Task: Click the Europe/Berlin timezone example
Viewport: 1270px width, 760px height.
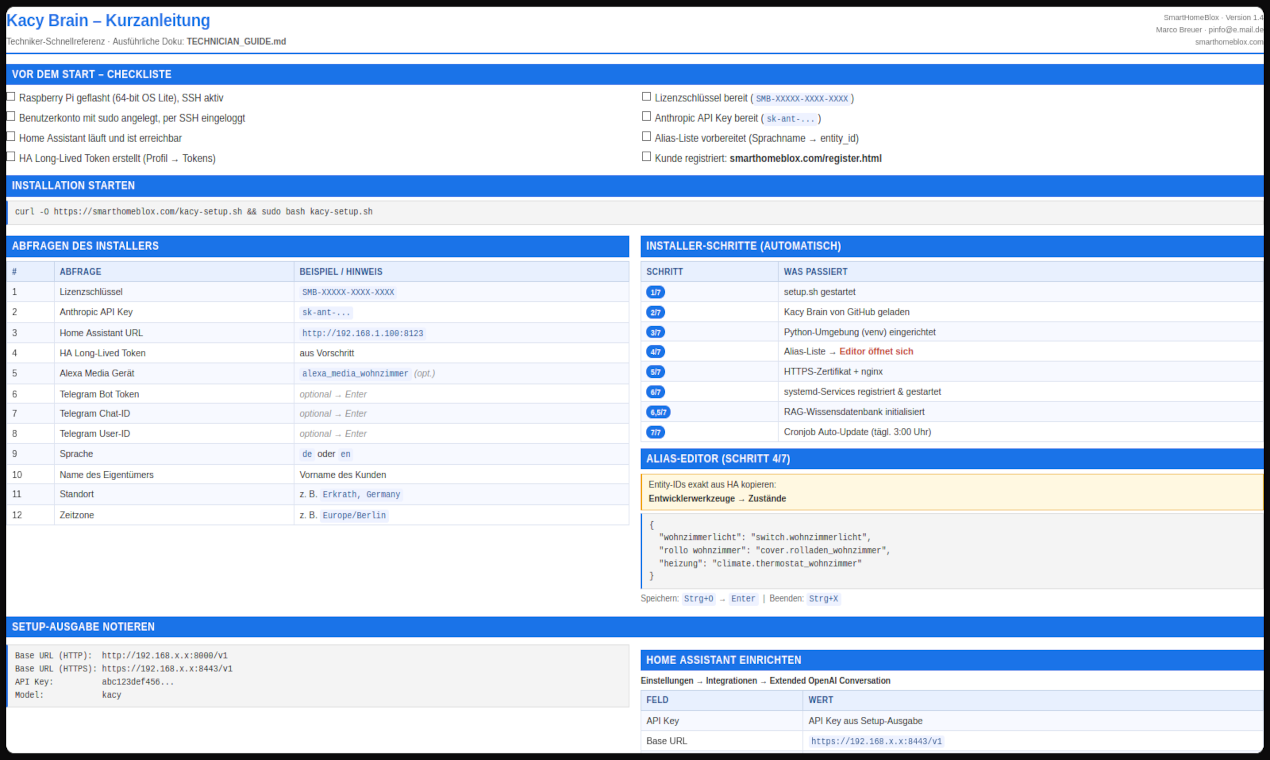Action: click(354, 515)
